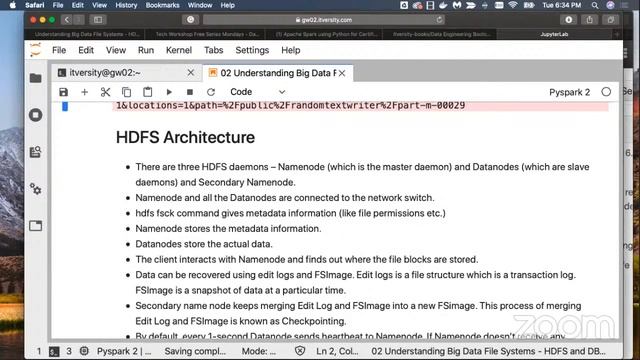This screenshot has height=360, width=640.
Task: Close the 02 Understanding Big Data notebook tab
Action: [x=342, y=73]
